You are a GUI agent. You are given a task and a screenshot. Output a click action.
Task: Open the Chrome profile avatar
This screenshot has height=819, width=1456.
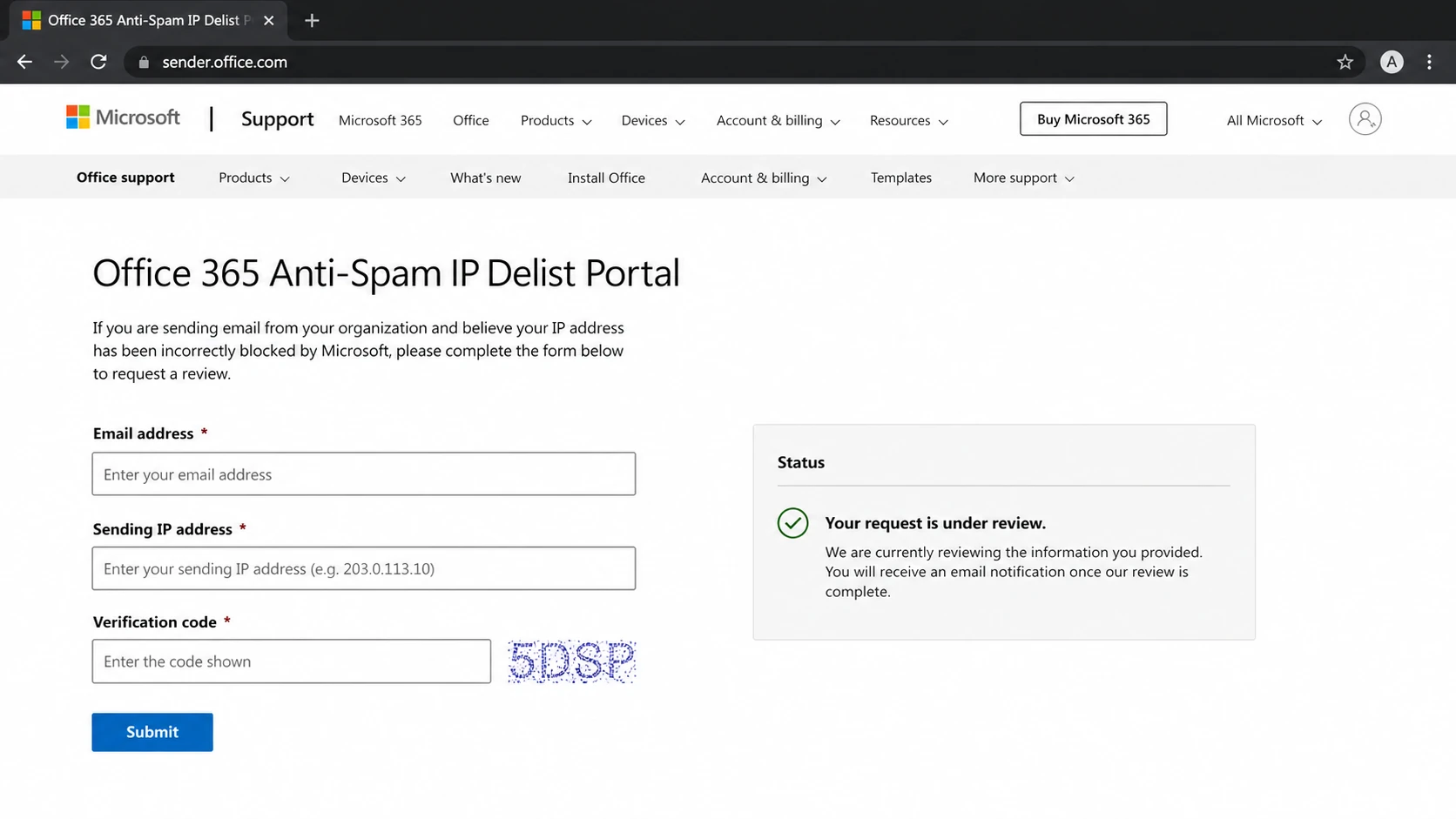coord(1392,62)
